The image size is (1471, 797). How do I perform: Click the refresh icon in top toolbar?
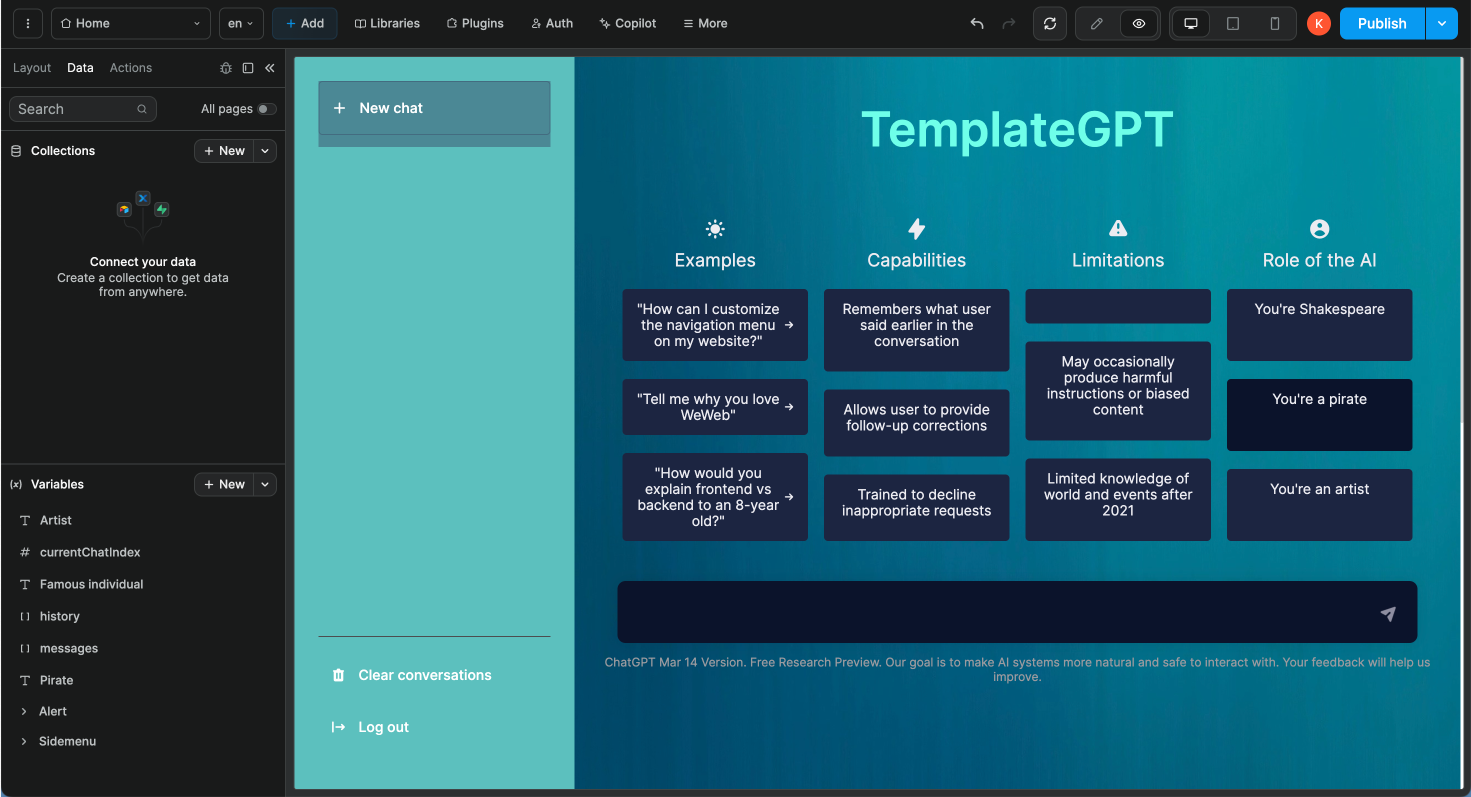coord(1049,24)
